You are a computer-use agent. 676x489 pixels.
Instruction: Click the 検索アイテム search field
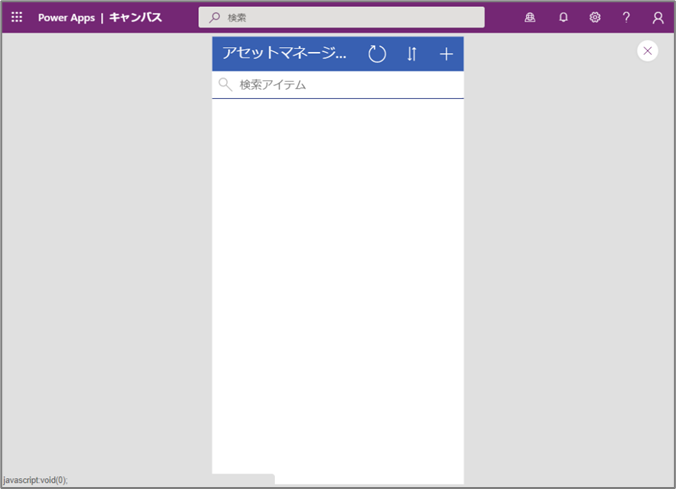pyautogui.click(x=338, y=85)
